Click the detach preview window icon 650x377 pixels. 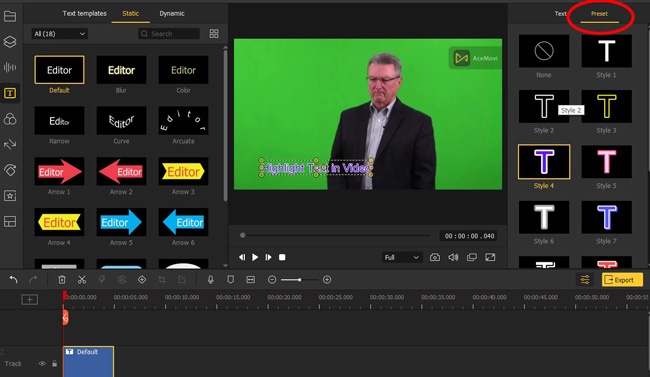[x=472, y=258]
